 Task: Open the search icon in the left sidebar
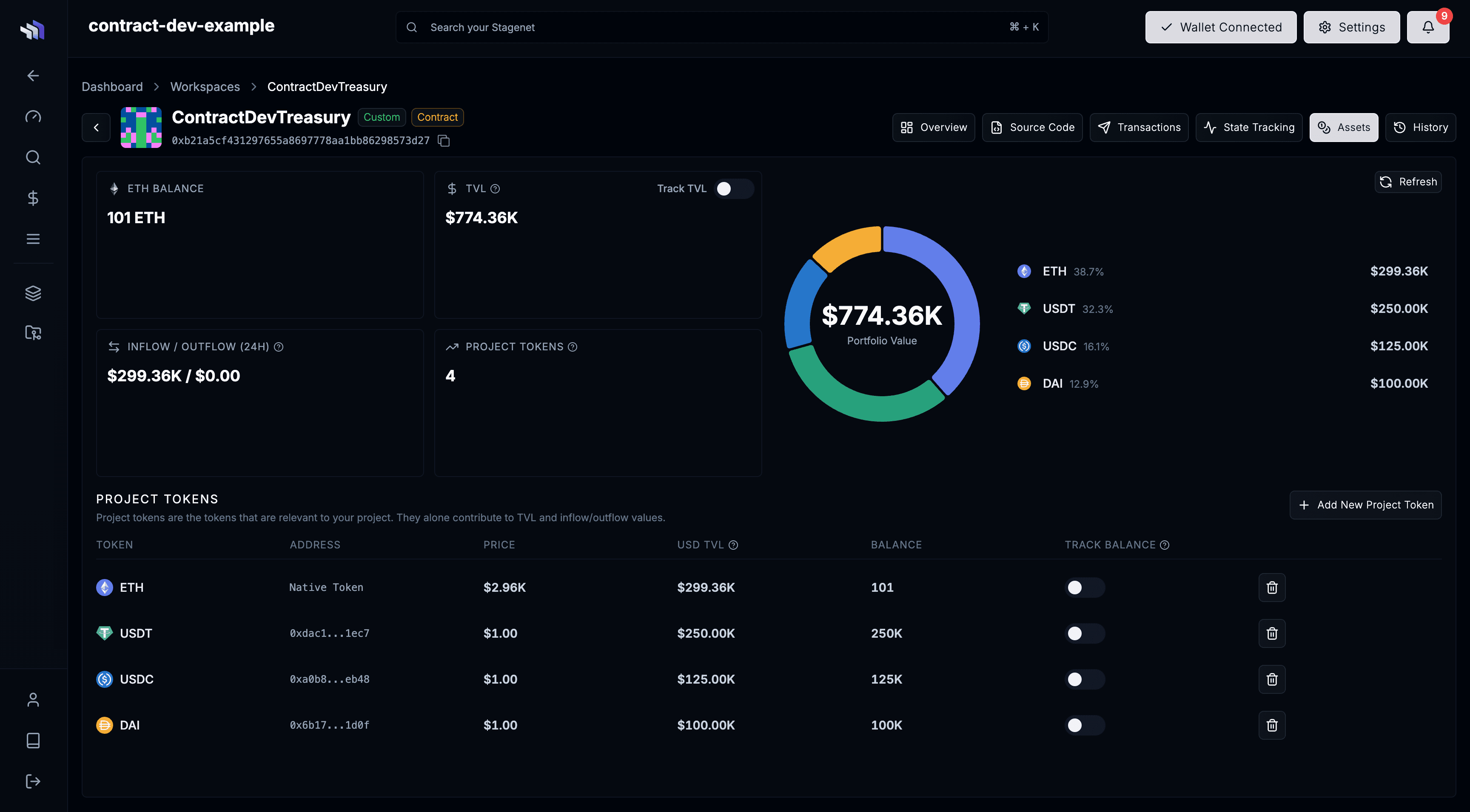(32, 157)
